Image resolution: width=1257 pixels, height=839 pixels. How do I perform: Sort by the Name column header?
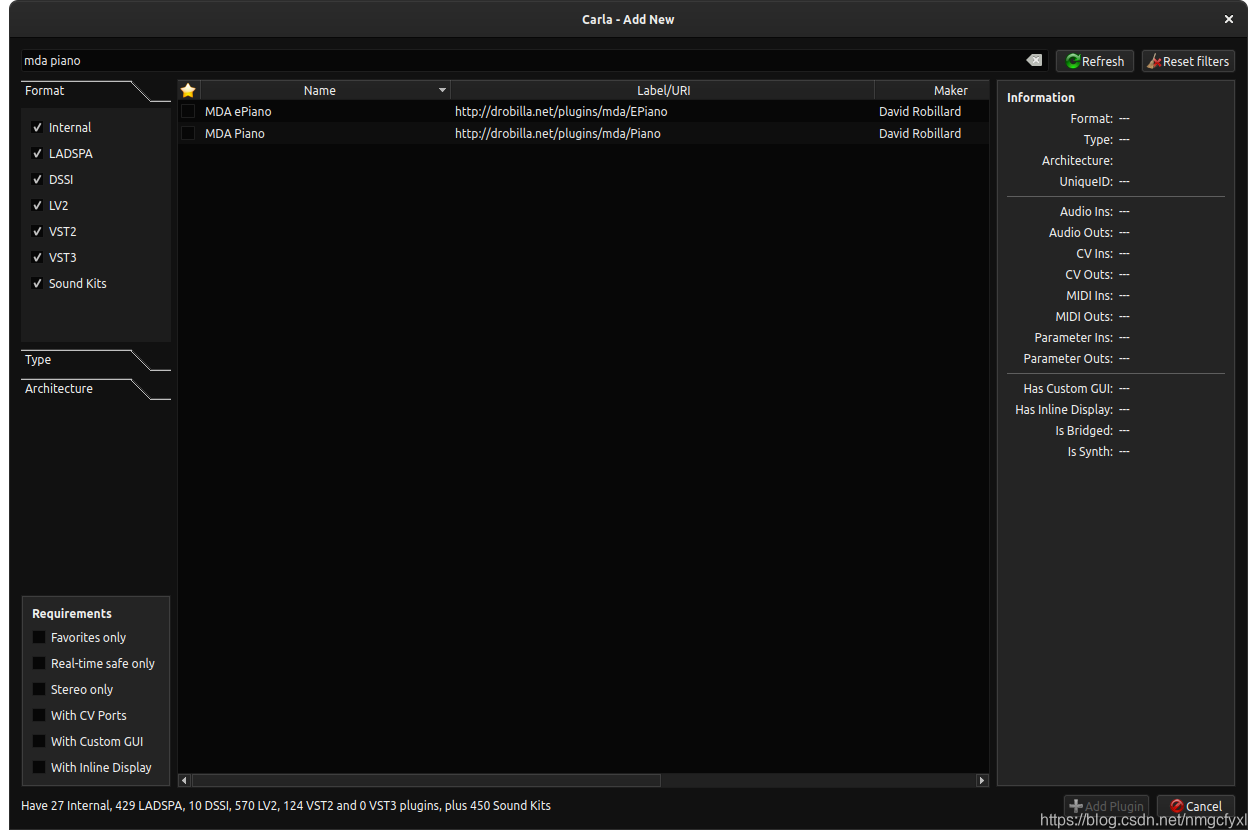click(x=325, y=90)
